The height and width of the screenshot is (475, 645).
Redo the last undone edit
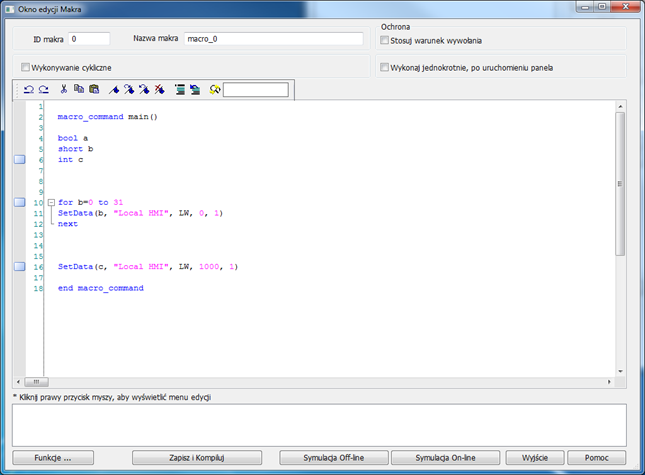pos(44,89)
